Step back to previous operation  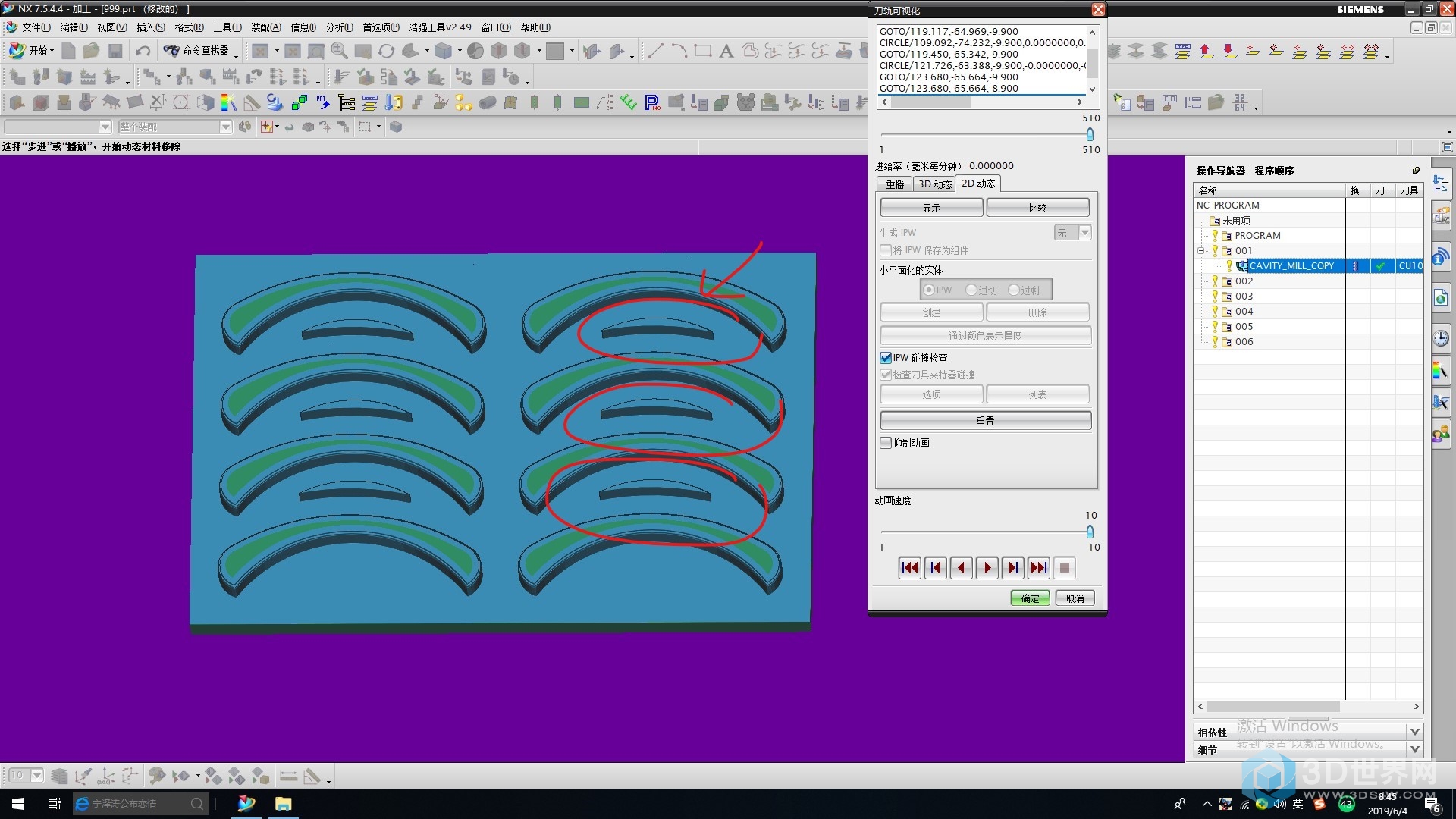[935, 568]
